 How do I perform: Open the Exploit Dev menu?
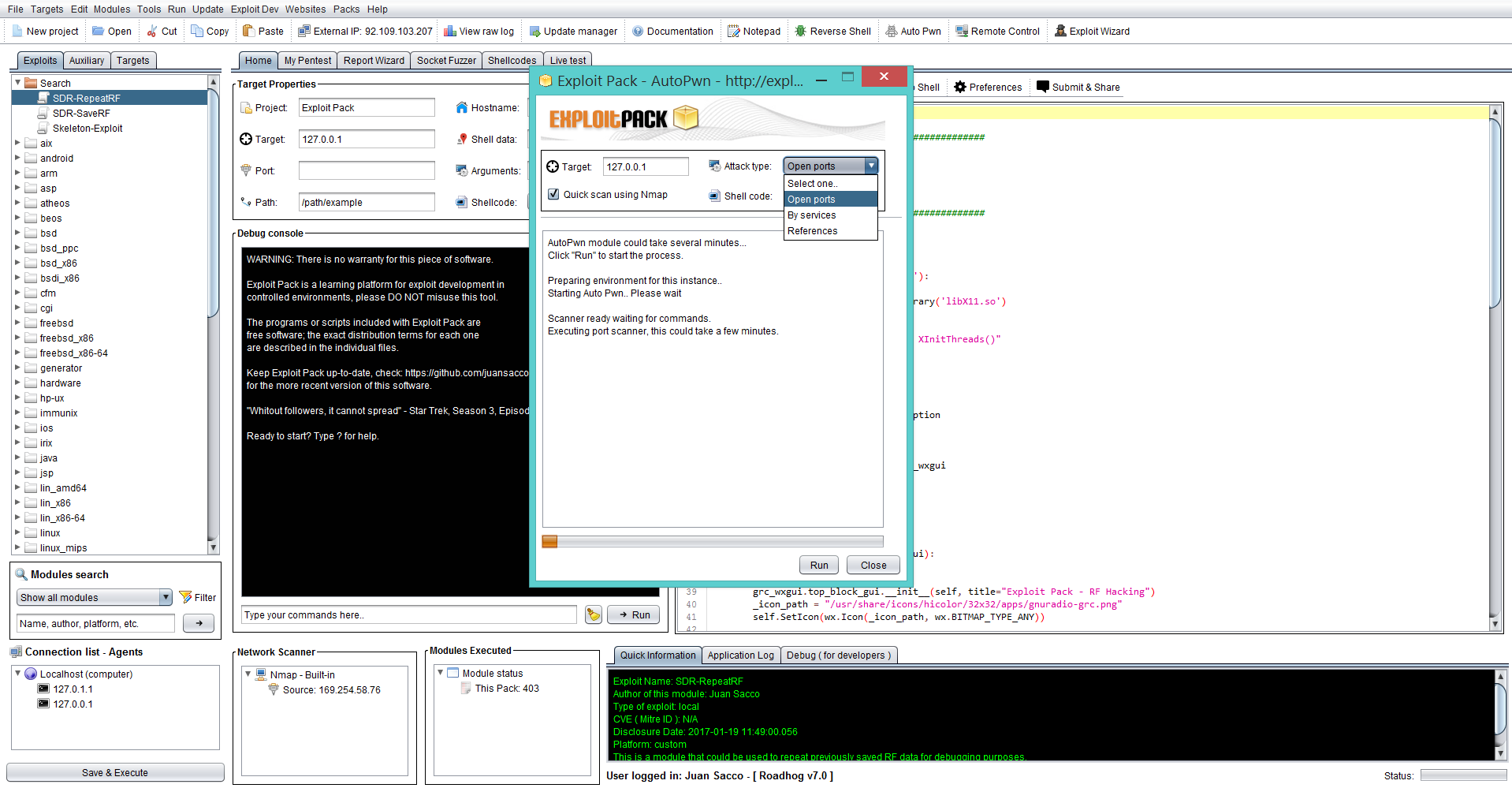(254, 9)
